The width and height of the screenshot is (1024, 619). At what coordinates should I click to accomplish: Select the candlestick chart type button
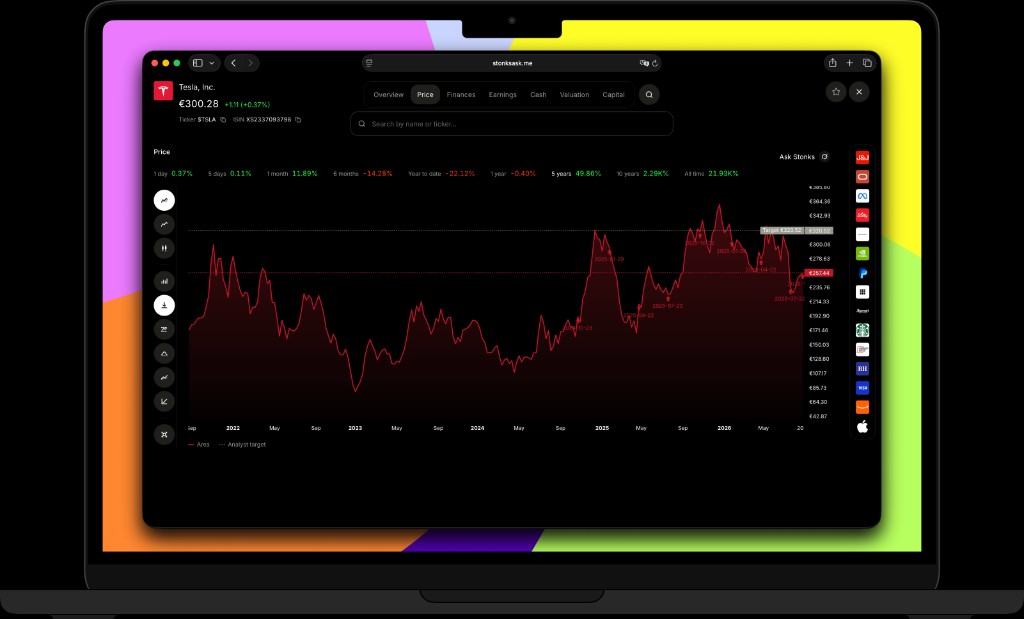[x=164, y=248]
